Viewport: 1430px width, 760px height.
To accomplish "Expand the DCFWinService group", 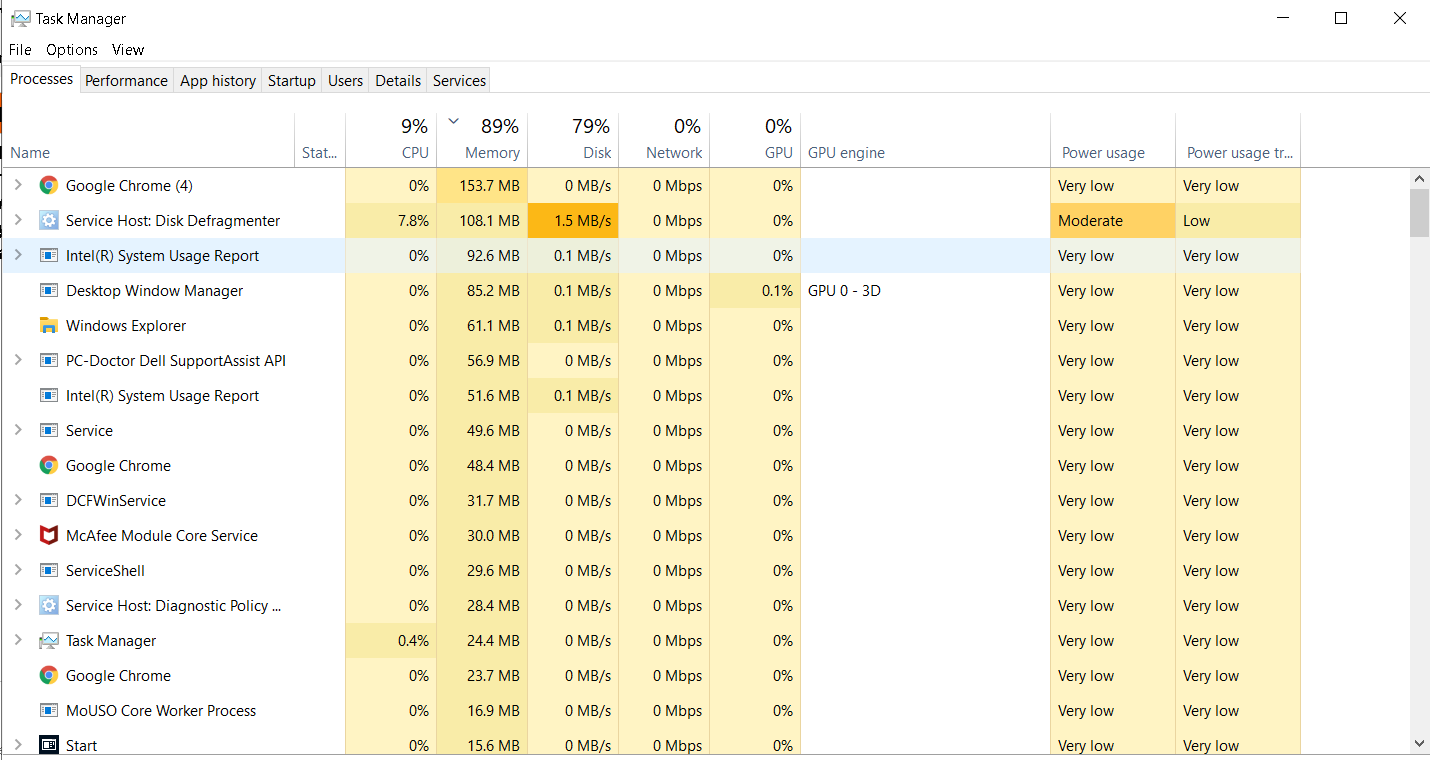I will tap(17, 500).
